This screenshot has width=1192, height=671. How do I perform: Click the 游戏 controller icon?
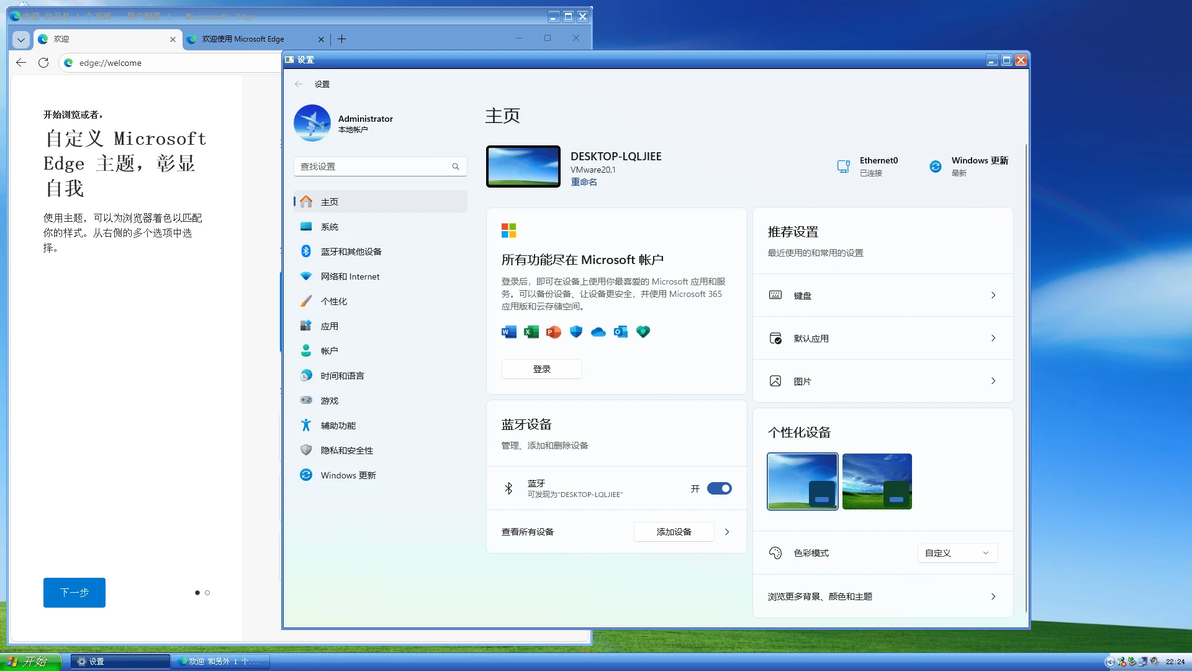point(306,400)
